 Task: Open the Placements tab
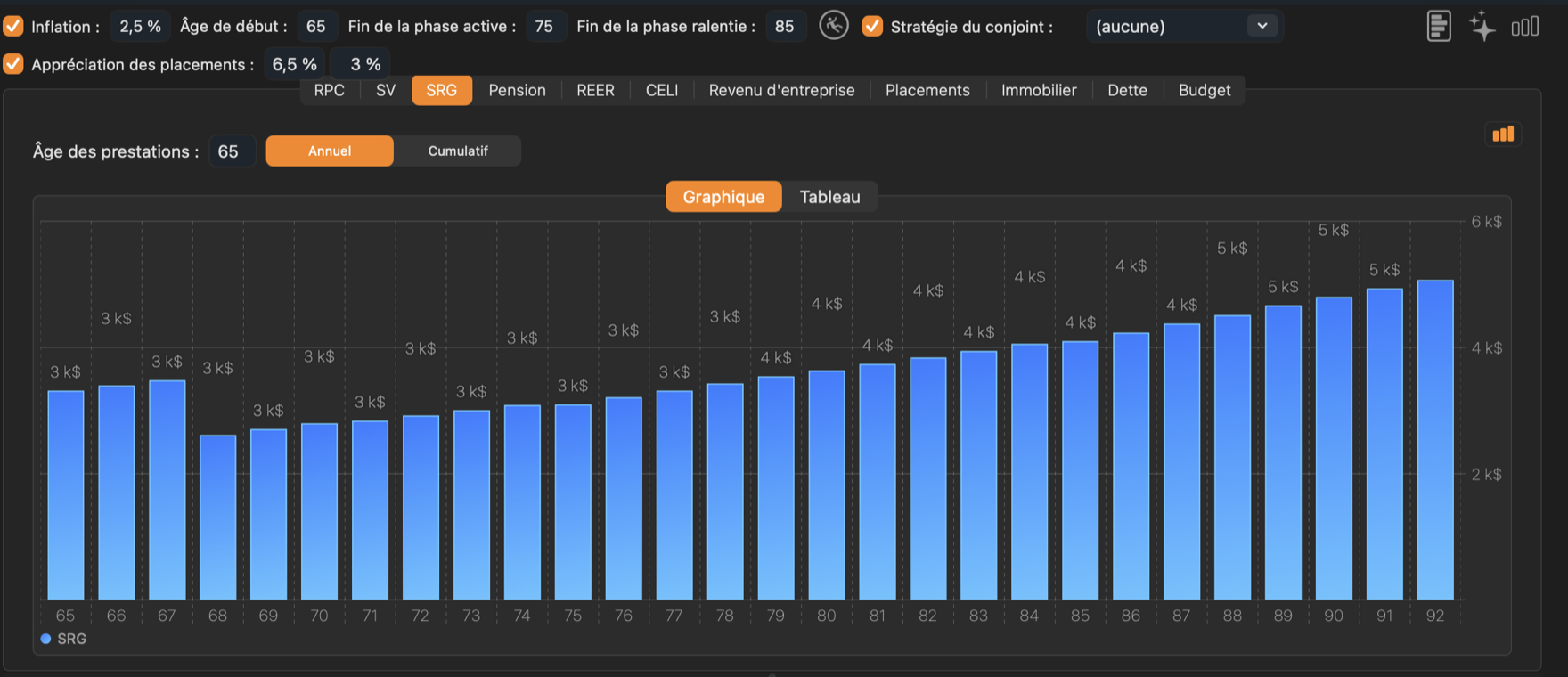point(927,90)
